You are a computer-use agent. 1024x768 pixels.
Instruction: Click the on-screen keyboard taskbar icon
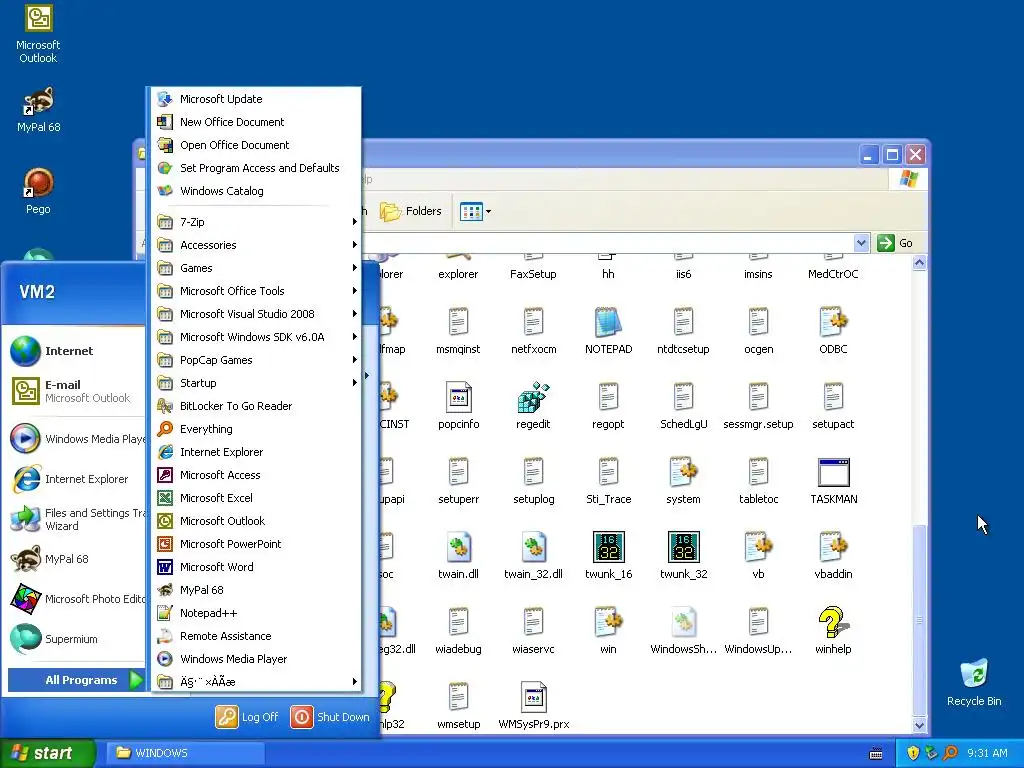pyautogui.click(x=876, y=754)
